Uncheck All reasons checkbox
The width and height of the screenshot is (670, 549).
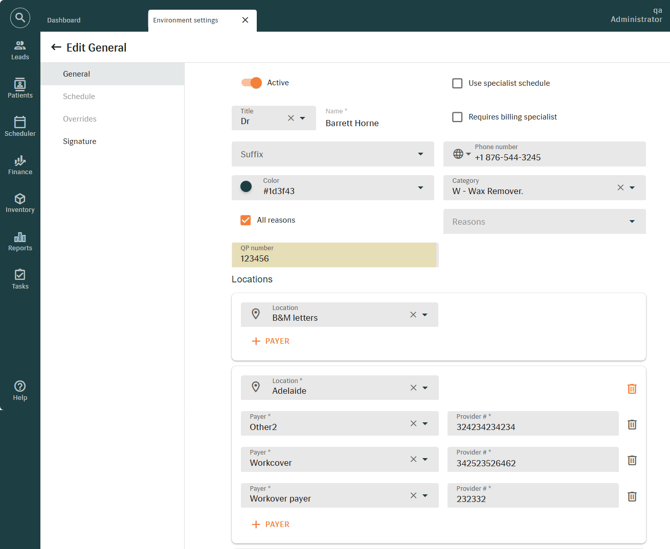point(245,220)
